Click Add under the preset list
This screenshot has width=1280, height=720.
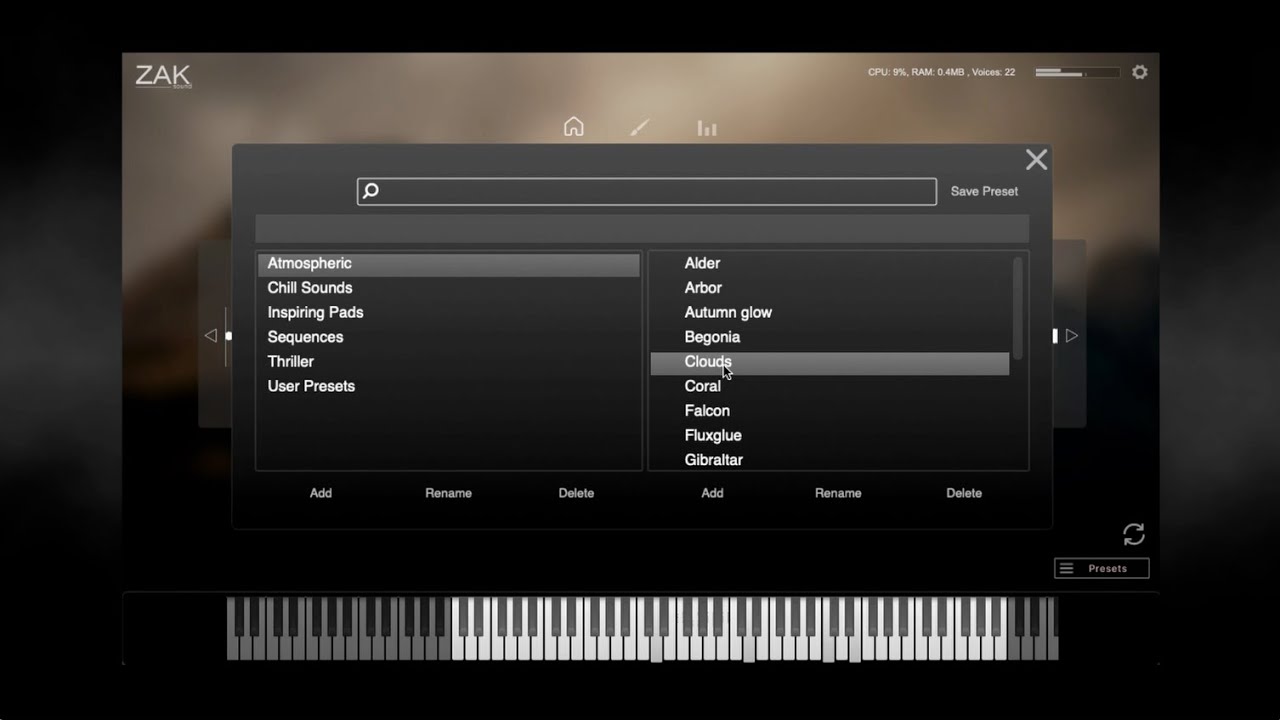tap(712, 493)
